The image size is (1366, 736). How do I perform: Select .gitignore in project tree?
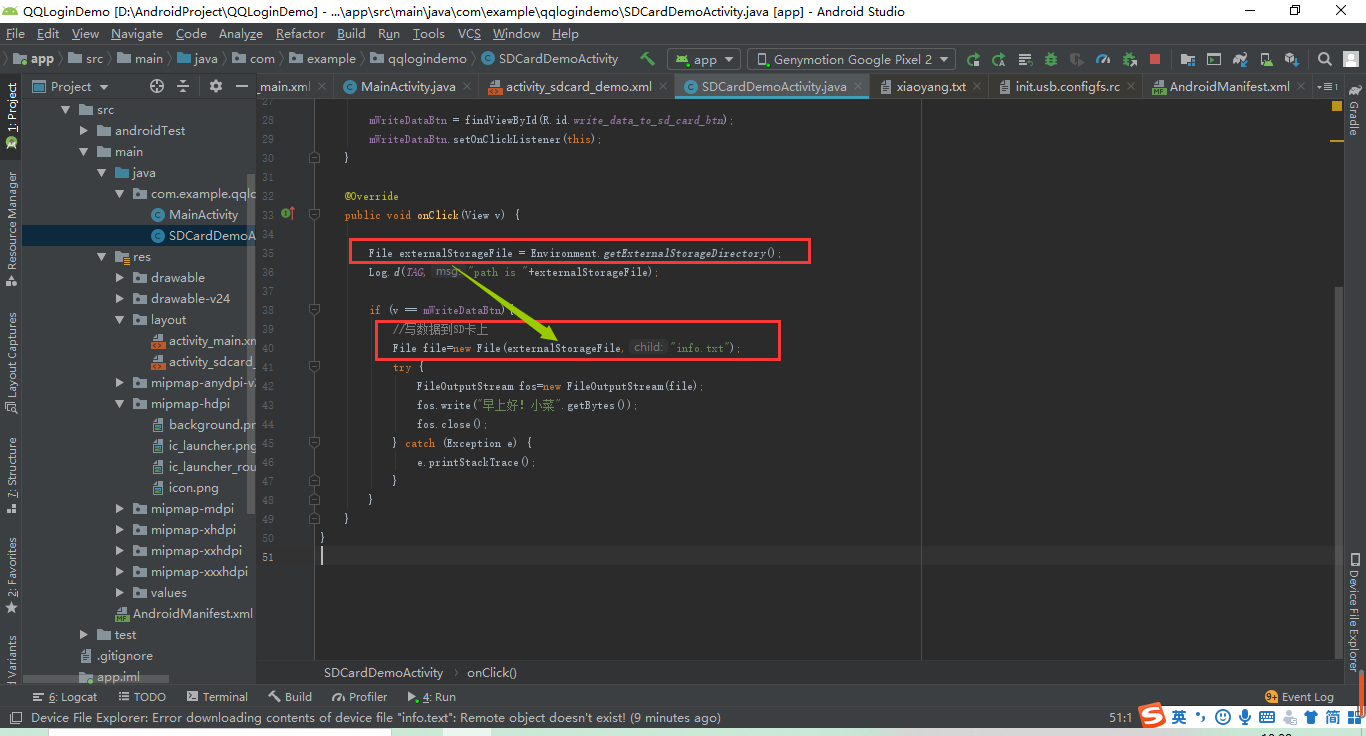(x=124, y=656)
